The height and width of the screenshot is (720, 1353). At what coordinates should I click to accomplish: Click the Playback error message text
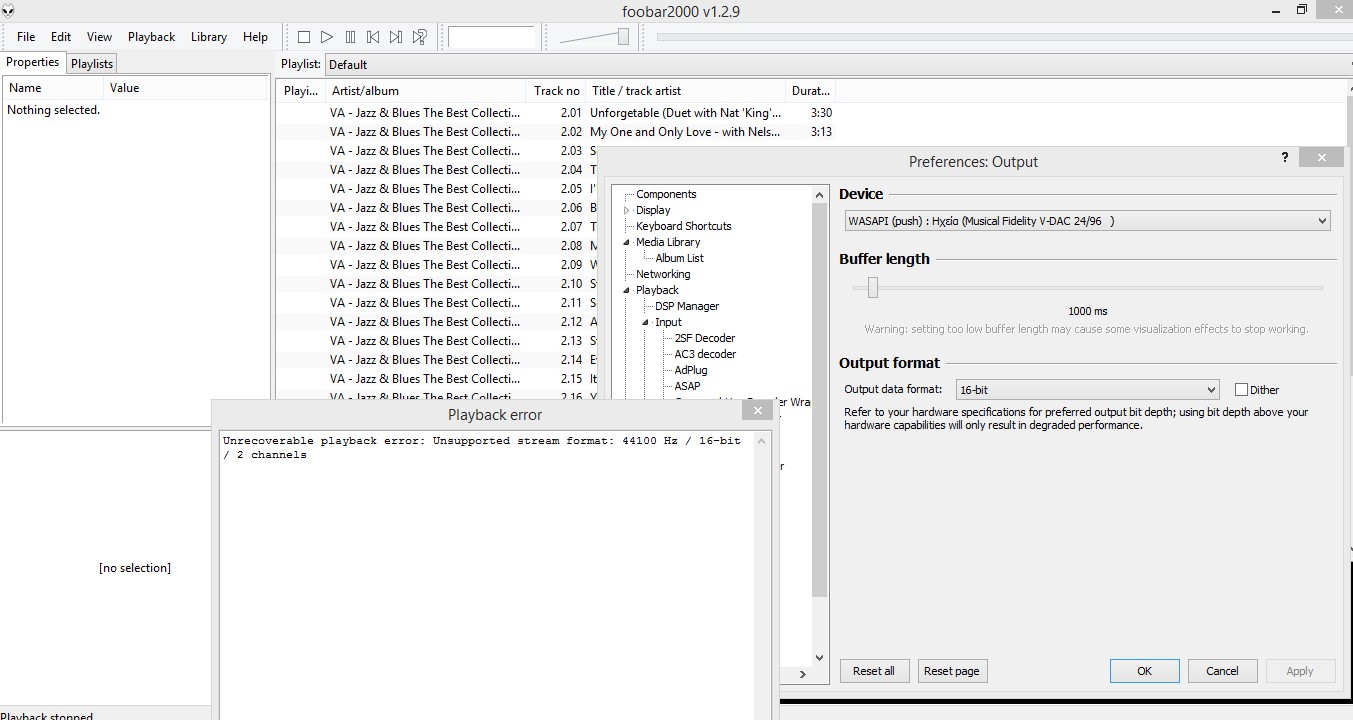(482, 448)
